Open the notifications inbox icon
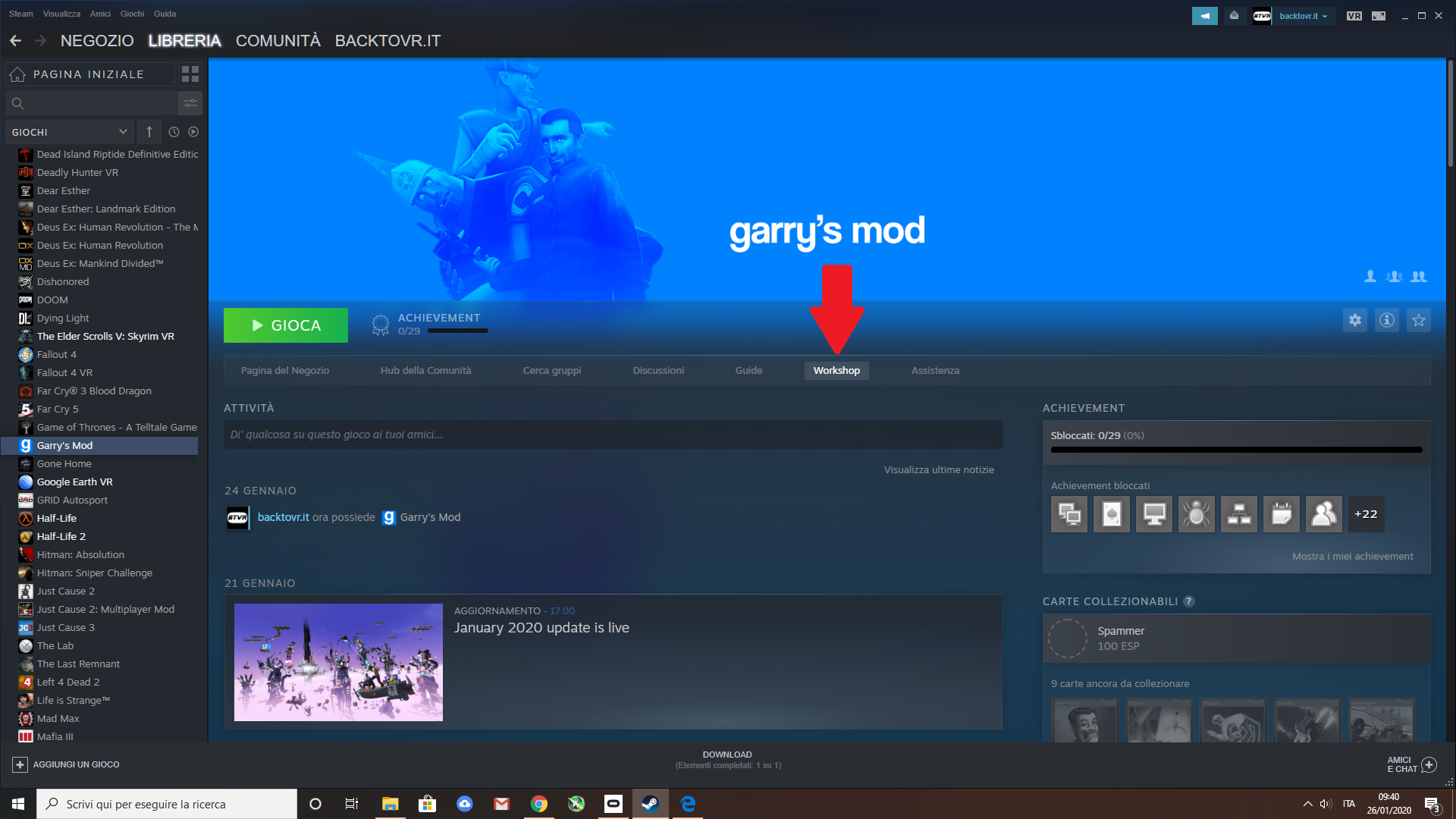The image size is (1456, 819). (x=1235, y=16)
